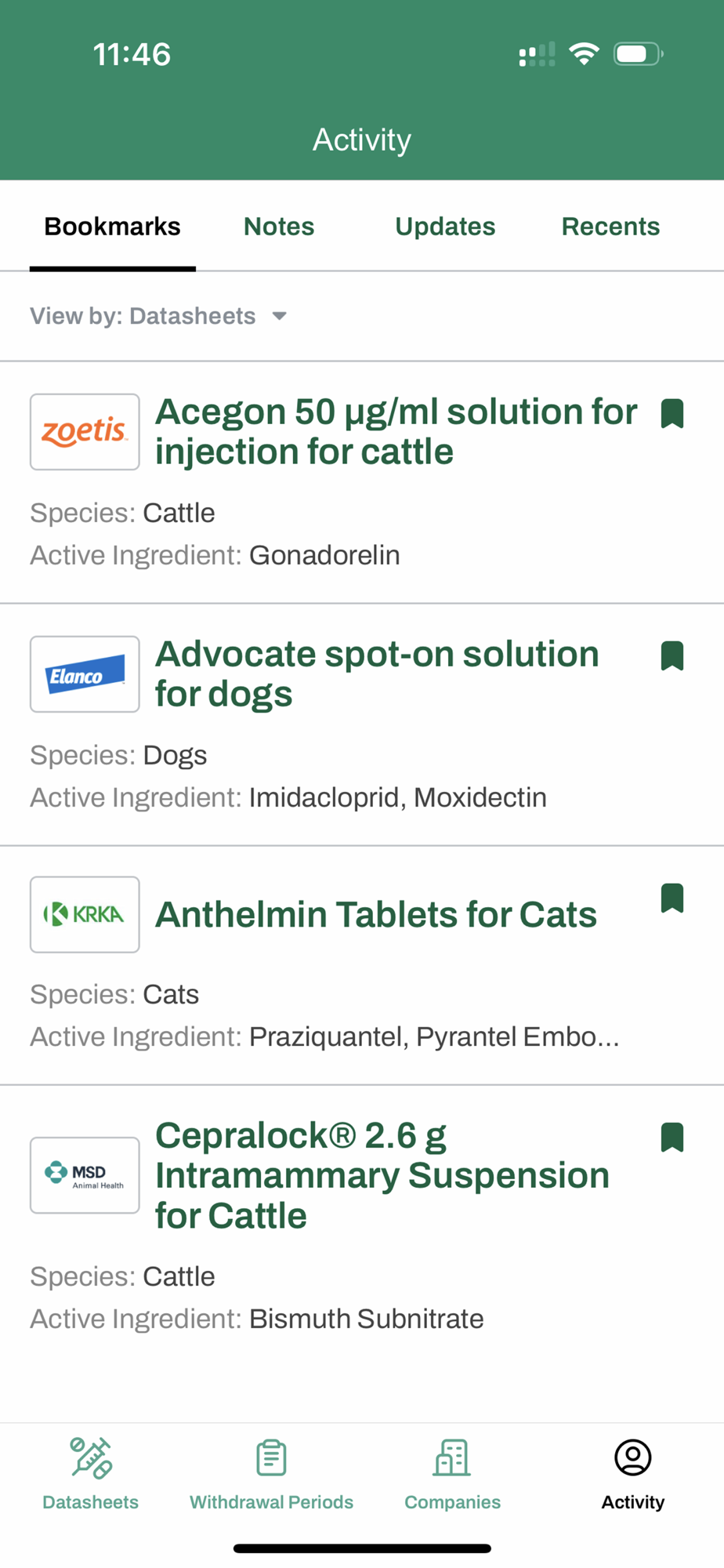
Task: Switch to the Notes tab
Action: coord(279,227)
